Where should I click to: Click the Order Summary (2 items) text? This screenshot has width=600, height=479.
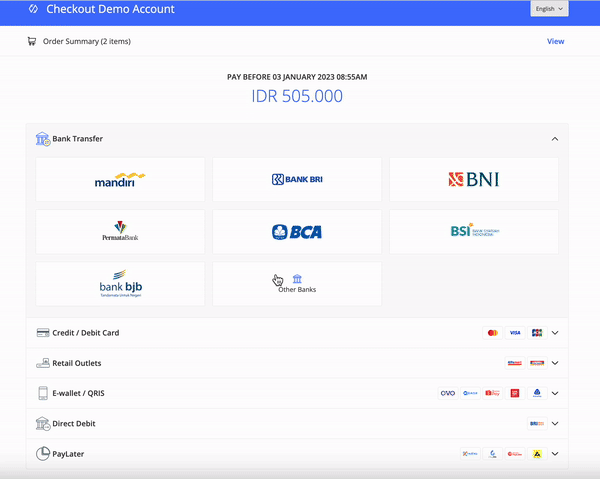[x=86, y=41]
